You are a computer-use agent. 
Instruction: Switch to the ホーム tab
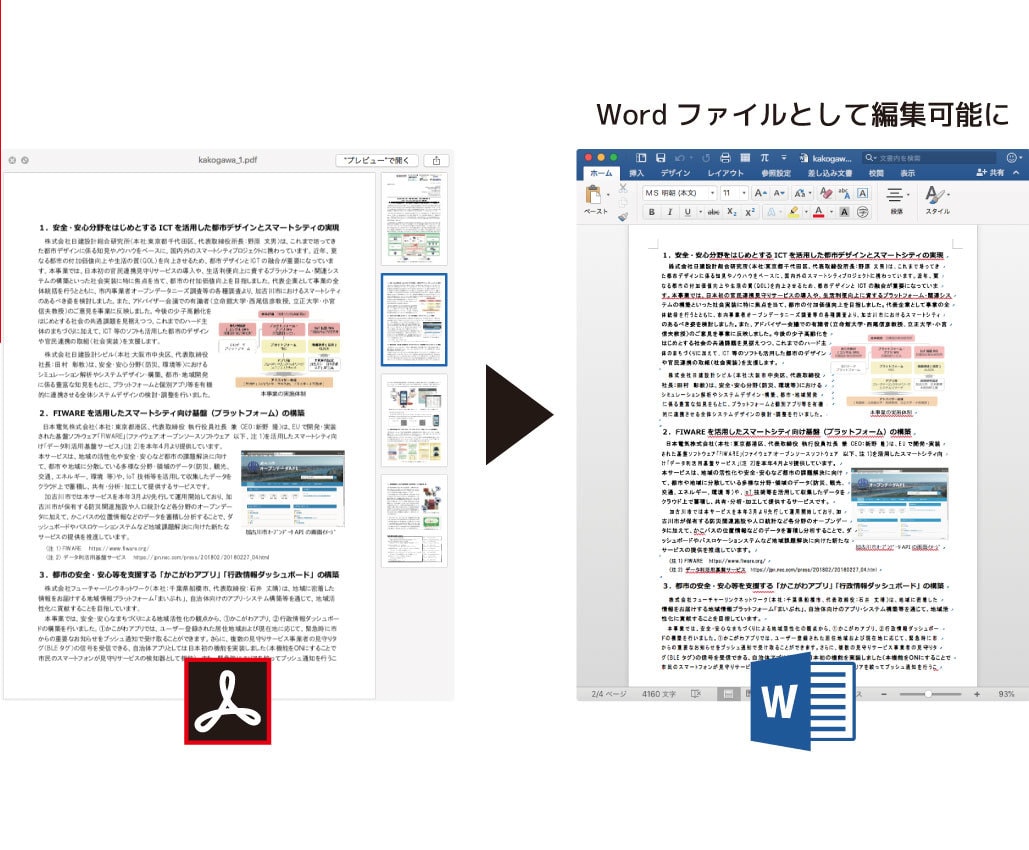(601, 173)
